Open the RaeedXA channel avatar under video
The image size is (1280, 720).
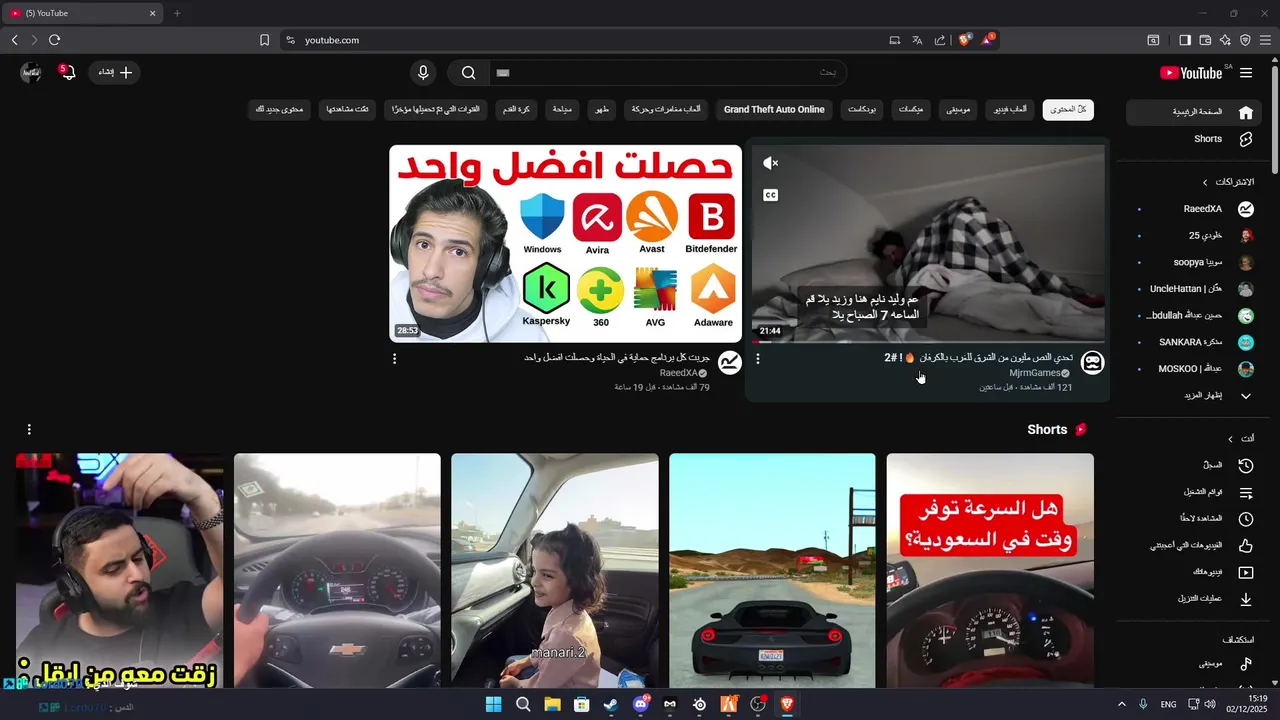coord(730,362)
